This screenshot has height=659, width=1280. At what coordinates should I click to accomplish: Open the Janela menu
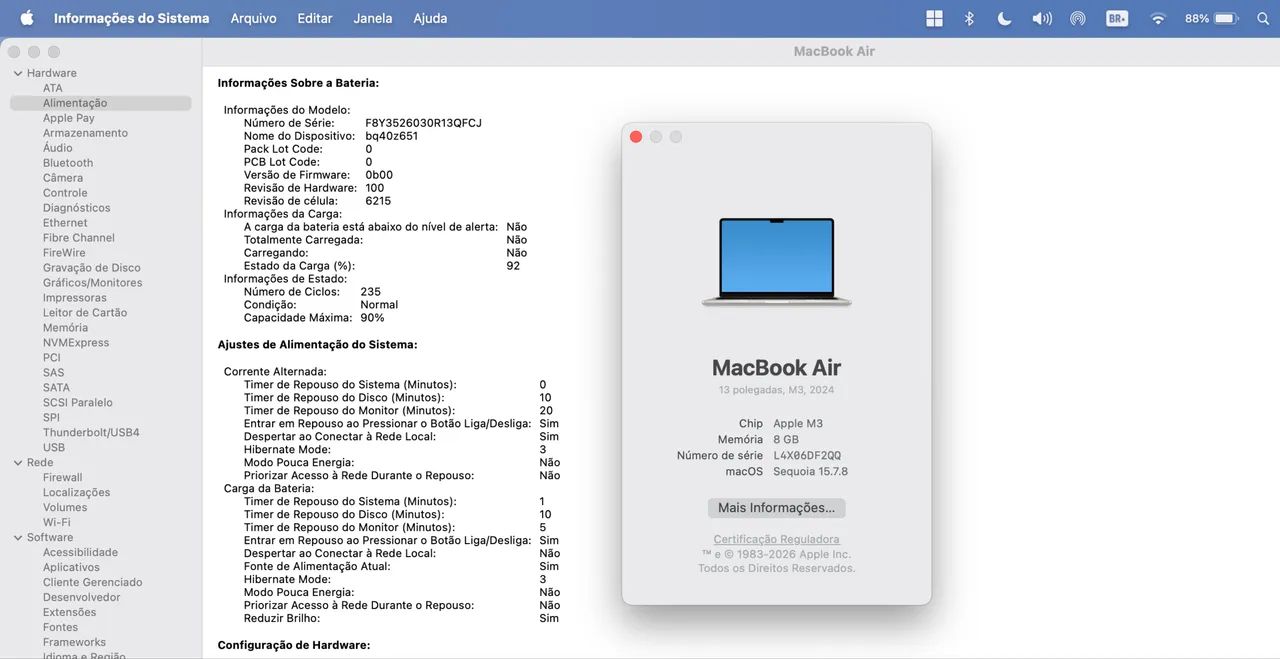tap(373, 18)
